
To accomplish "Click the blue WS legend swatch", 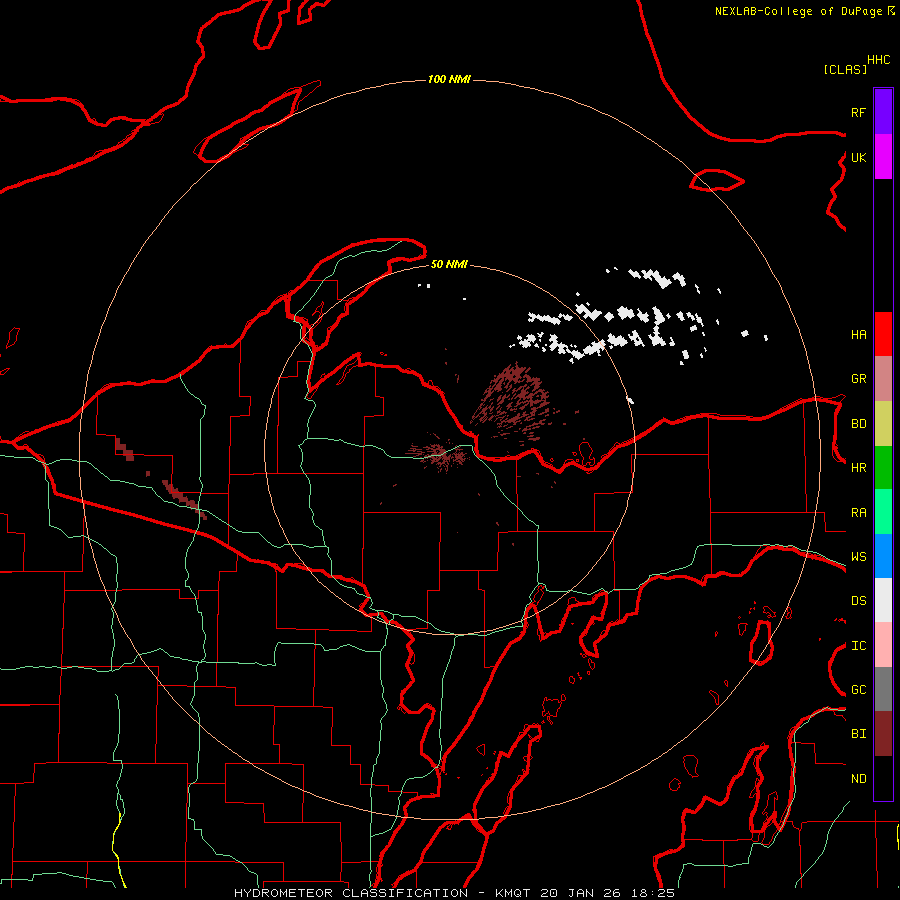I will click(x=883, y=556).
